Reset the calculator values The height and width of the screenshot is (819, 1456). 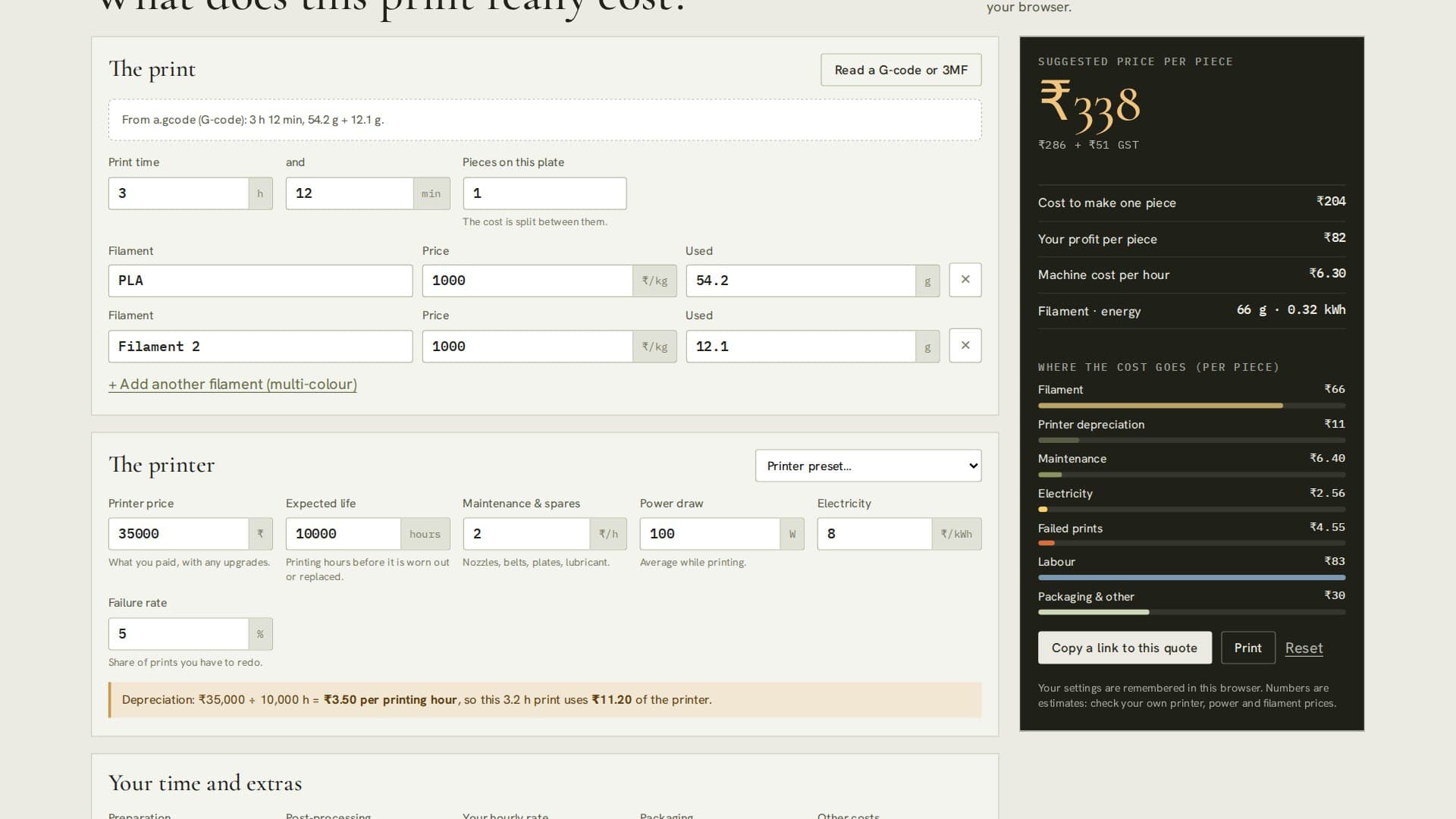pos(1304,648)
